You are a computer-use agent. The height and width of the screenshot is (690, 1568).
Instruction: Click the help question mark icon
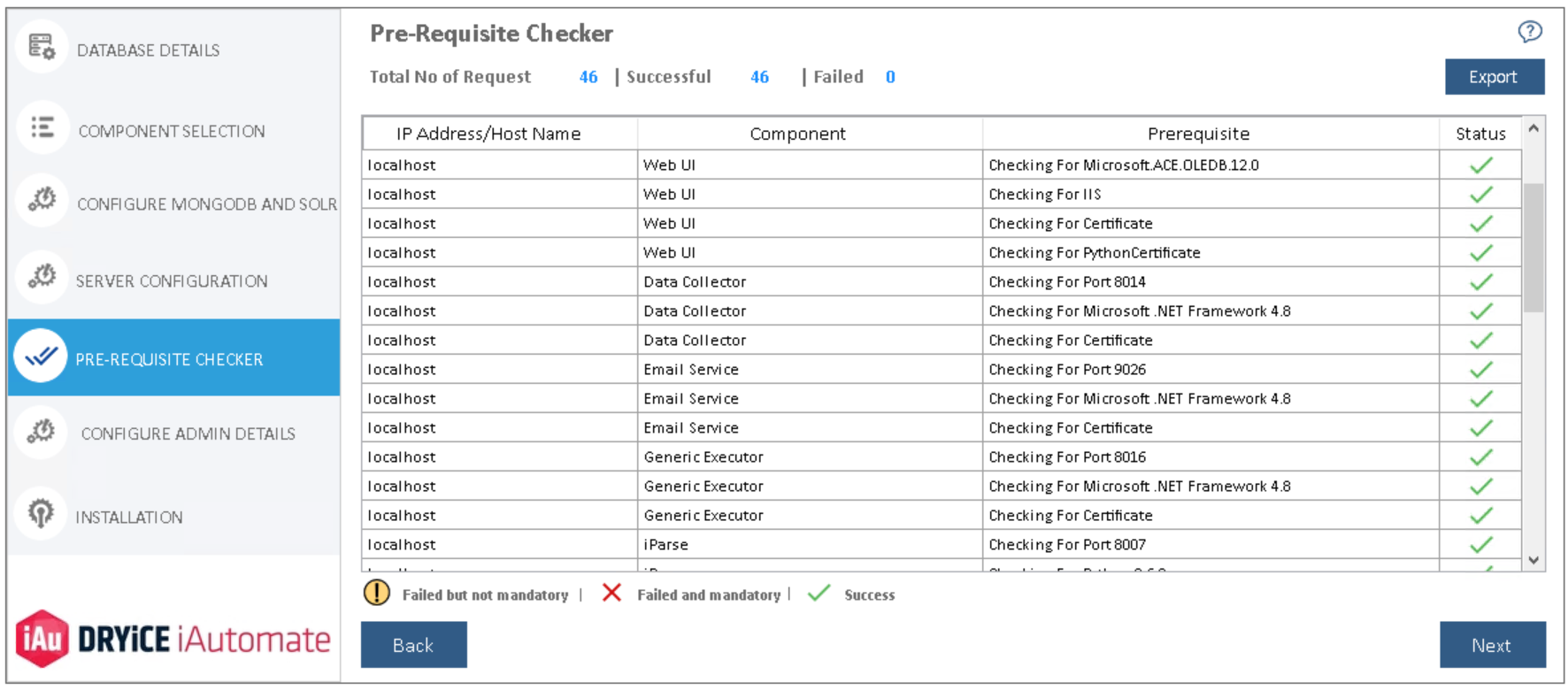(1530, 31)
